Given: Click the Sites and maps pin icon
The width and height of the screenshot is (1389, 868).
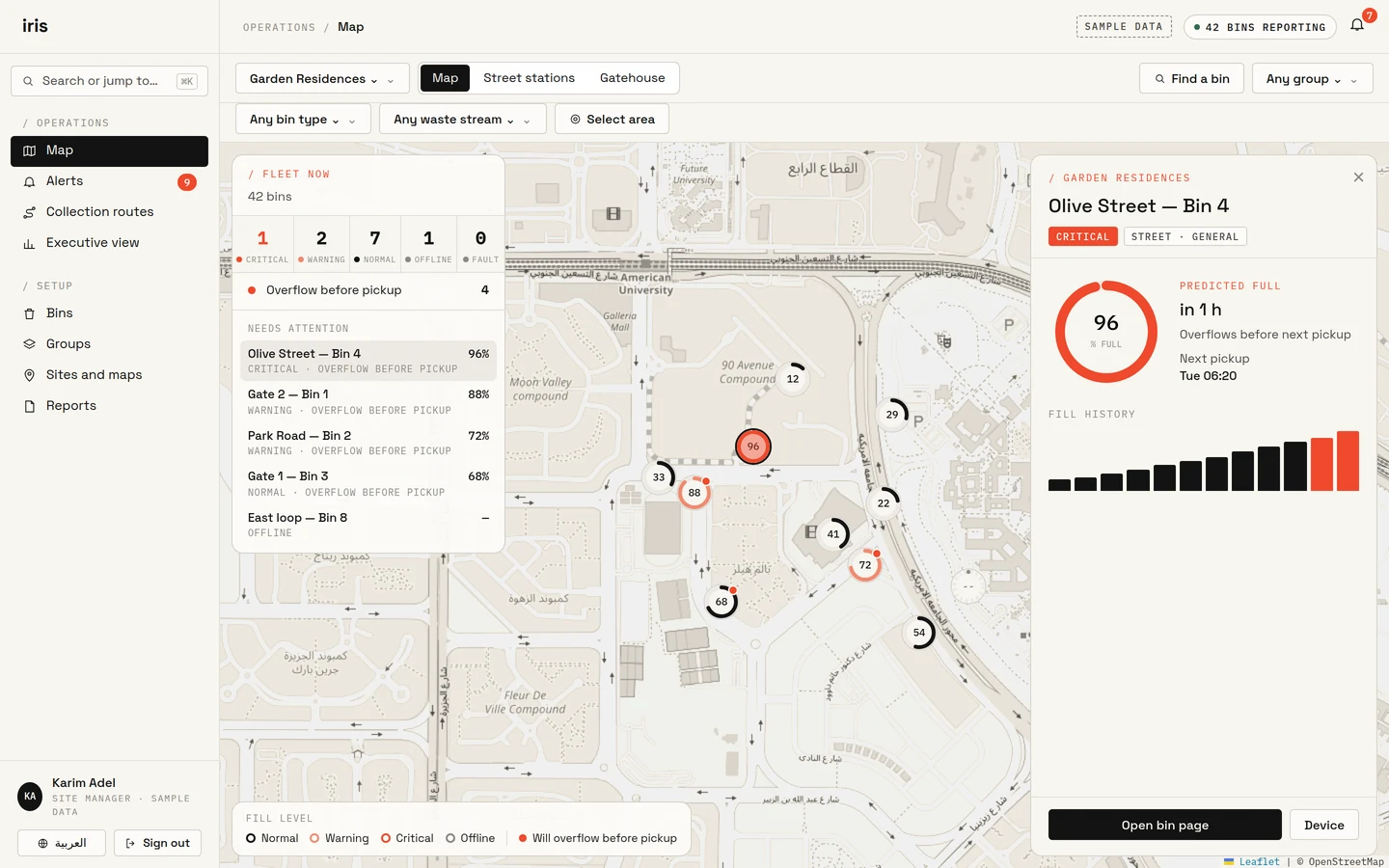Looking at the screenshot, I should (29, 375).
